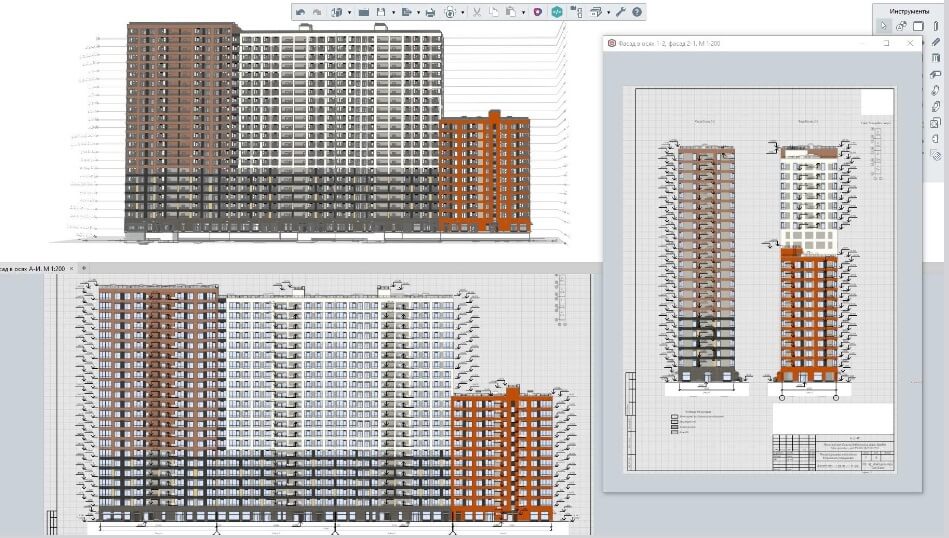Open settings via the wrench icon

[x=620, y=12]
